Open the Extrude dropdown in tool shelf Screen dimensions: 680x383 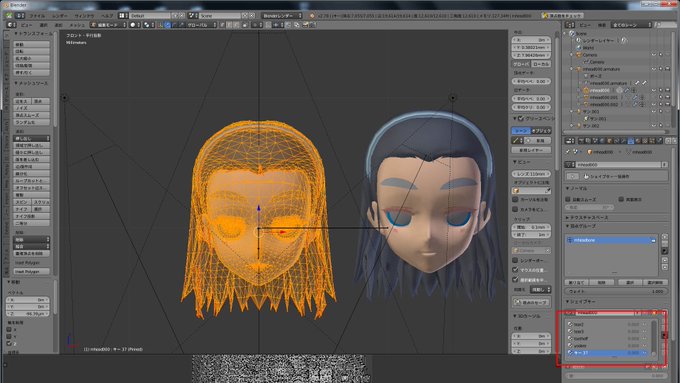point(32,138)
